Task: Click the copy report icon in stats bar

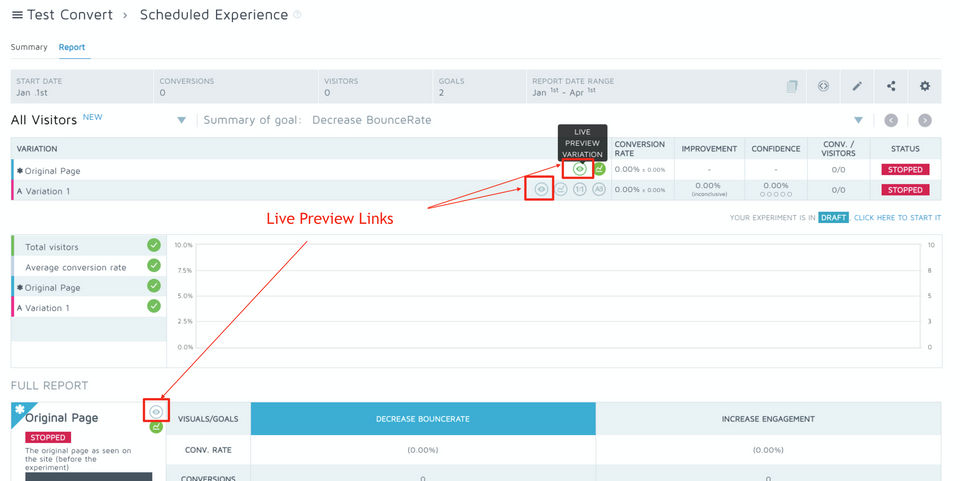Action: coord(792,86)
